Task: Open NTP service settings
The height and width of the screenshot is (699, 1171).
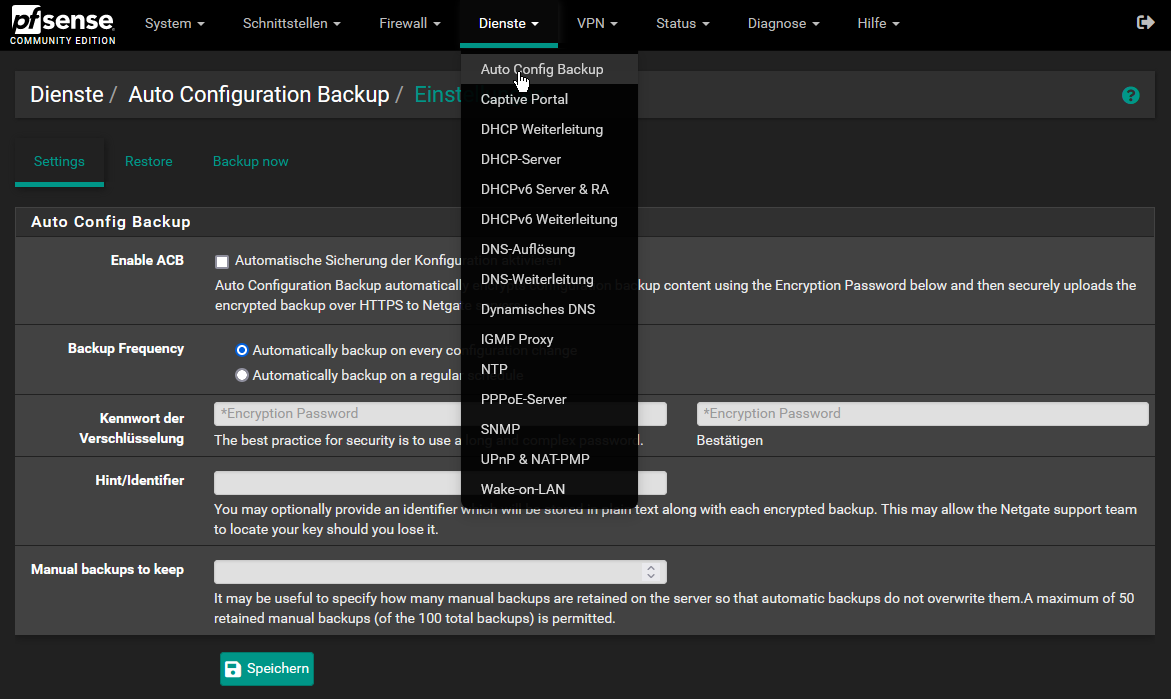Action: pos(549,369)
